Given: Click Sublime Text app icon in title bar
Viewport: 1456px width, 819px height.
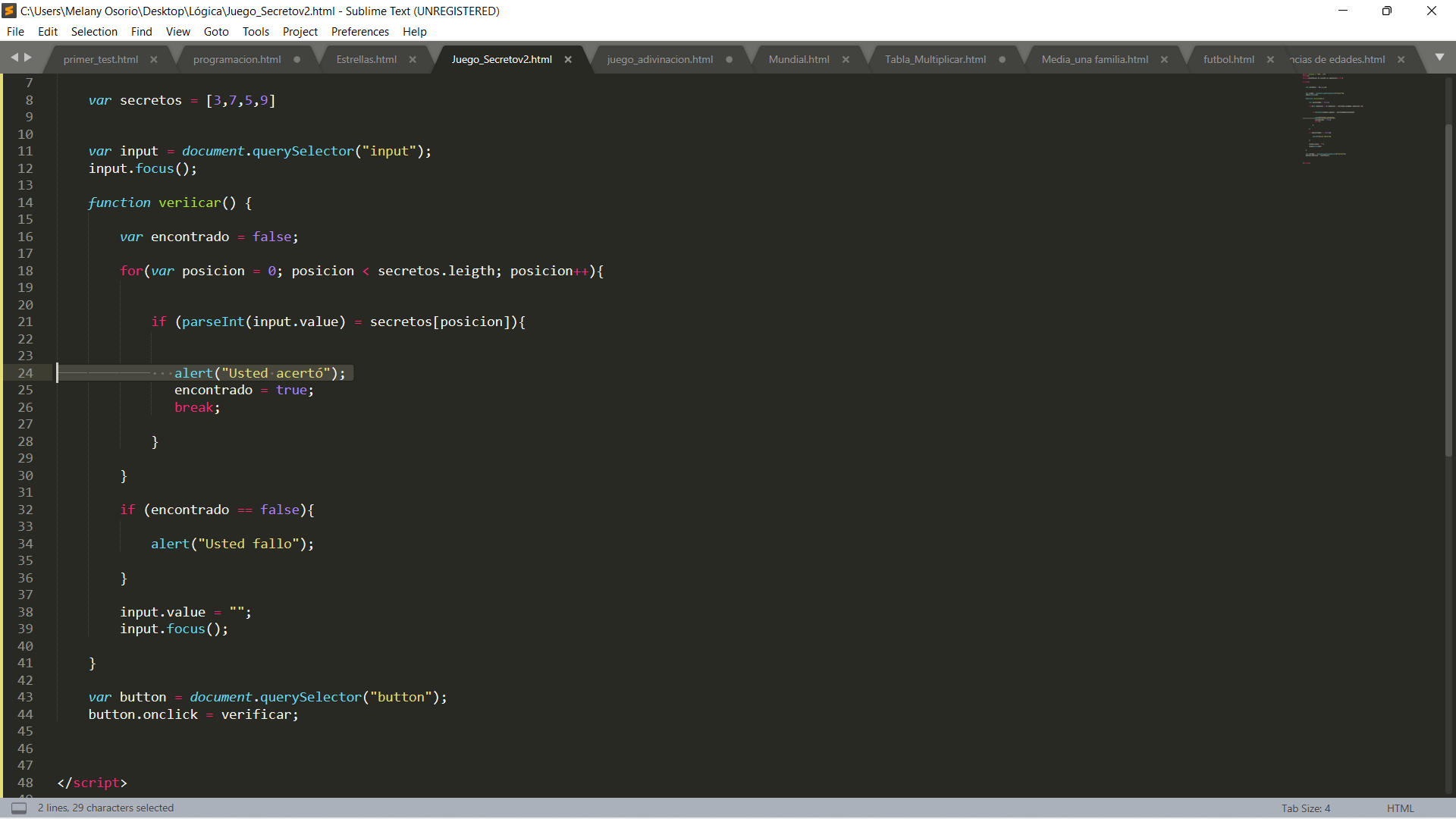Looking at the screenshot, I should click(10, 11).
